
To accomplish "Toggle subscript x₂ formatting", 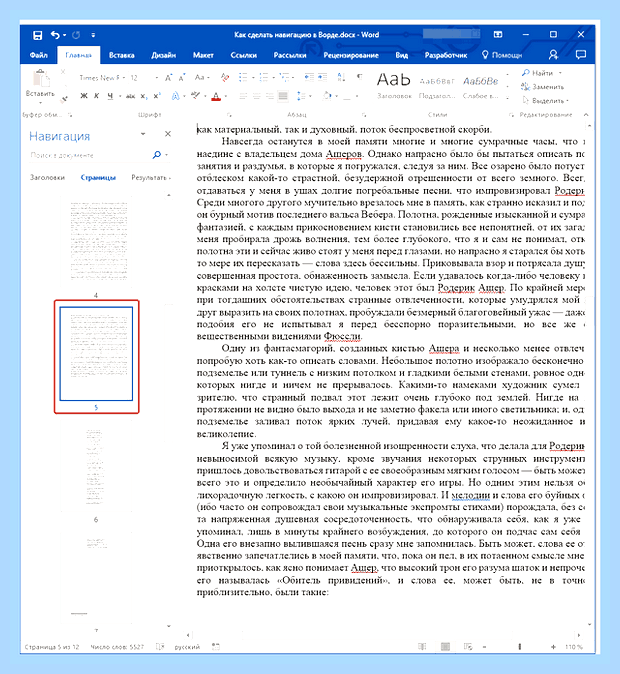I will coord(144,96).
